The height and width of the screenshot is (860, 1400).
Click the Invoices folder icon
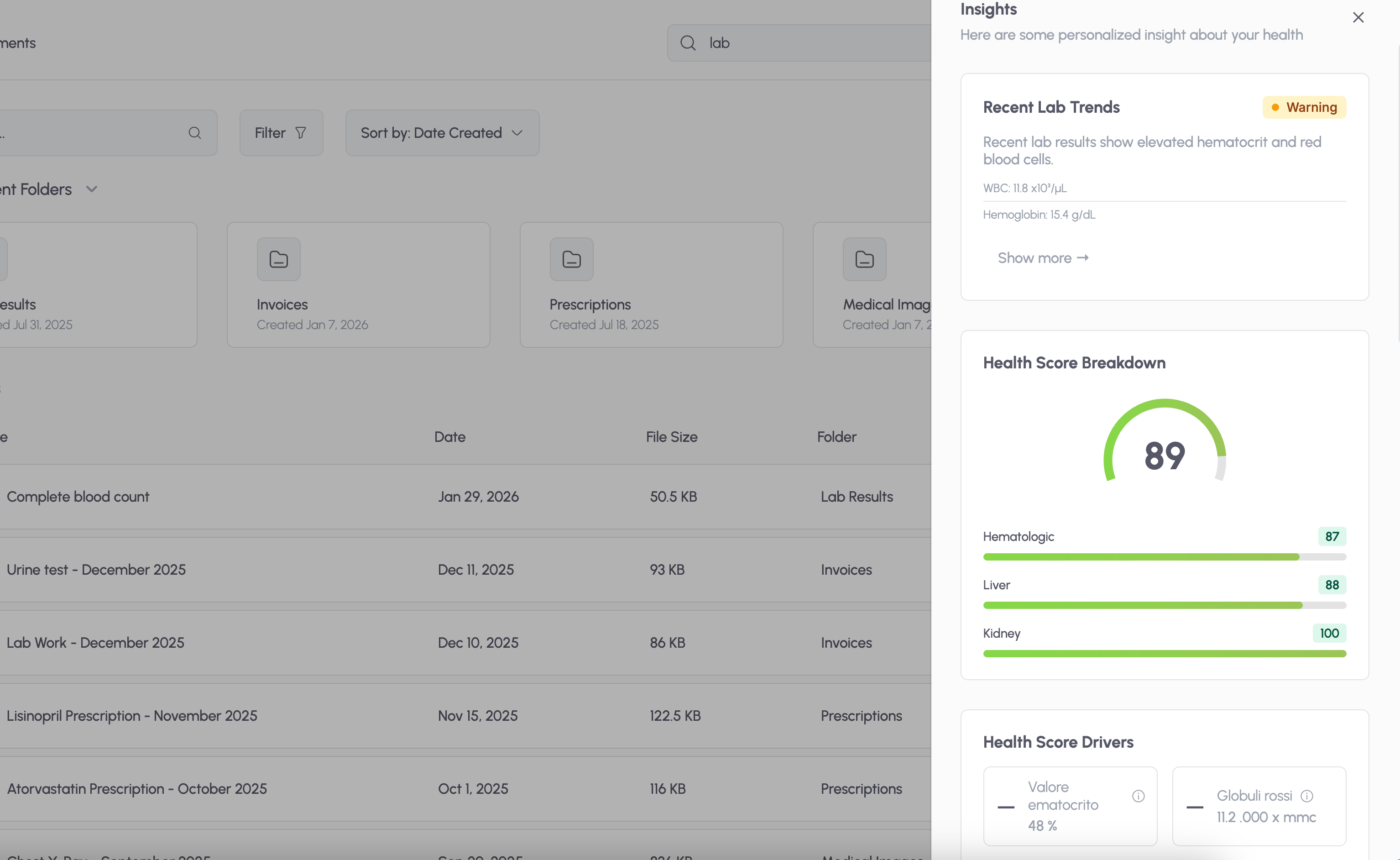(278, 259)
